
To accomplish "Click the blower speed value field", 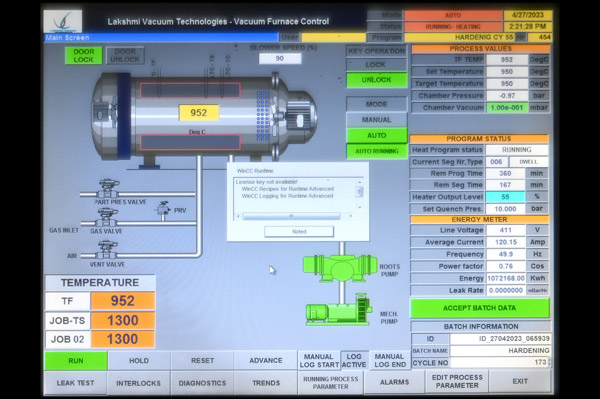I will [280, 59].
